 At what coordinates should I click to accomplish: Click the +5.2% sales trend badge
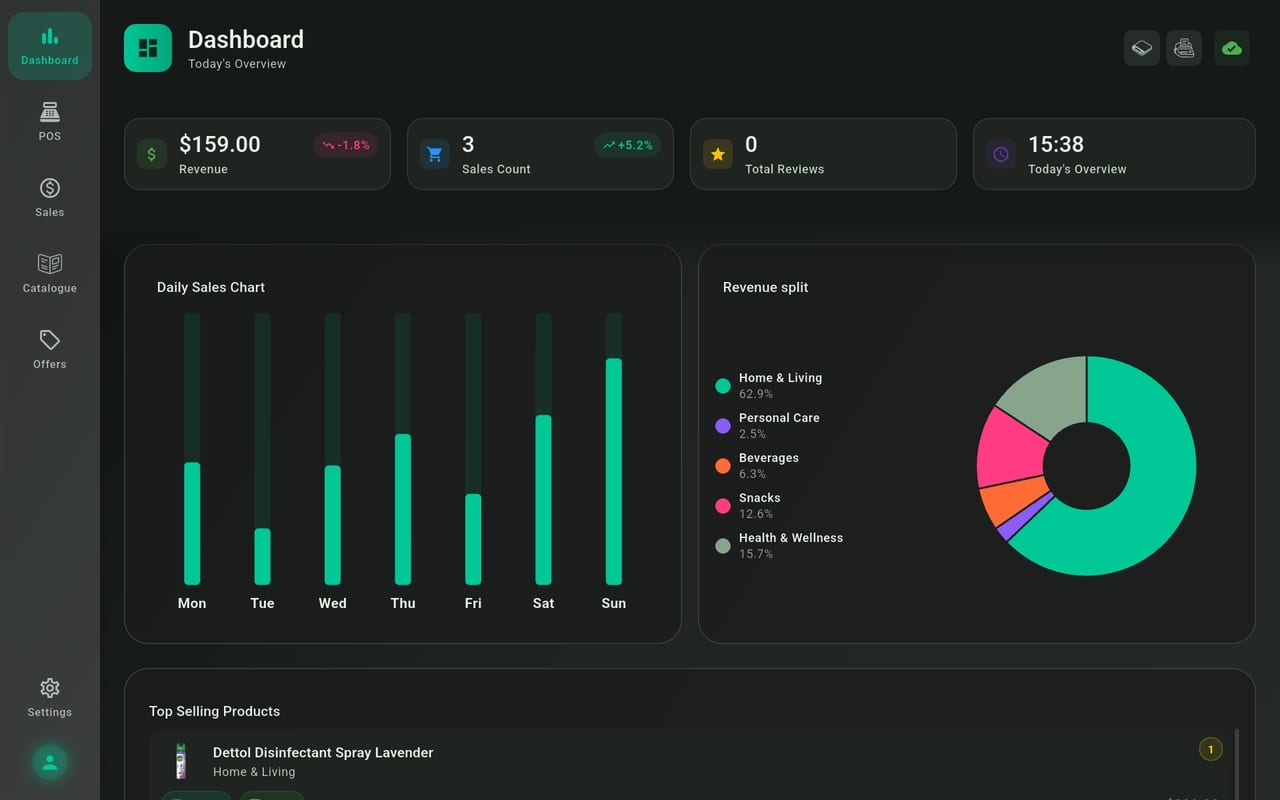point(628,145)
